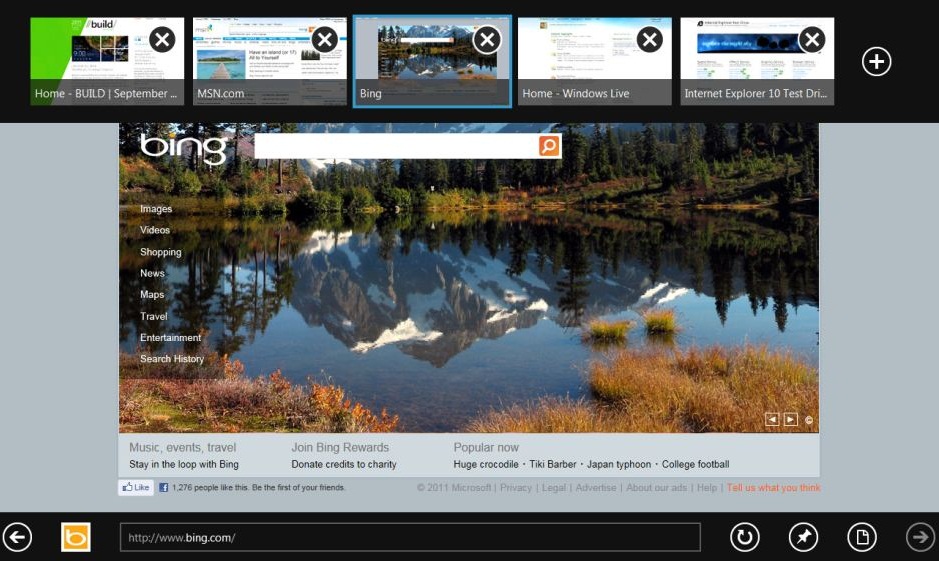This screenshot has height=561, width=939.
Task: Click the Bing search box
Action: pyautogui.click(x=396, y=145)
